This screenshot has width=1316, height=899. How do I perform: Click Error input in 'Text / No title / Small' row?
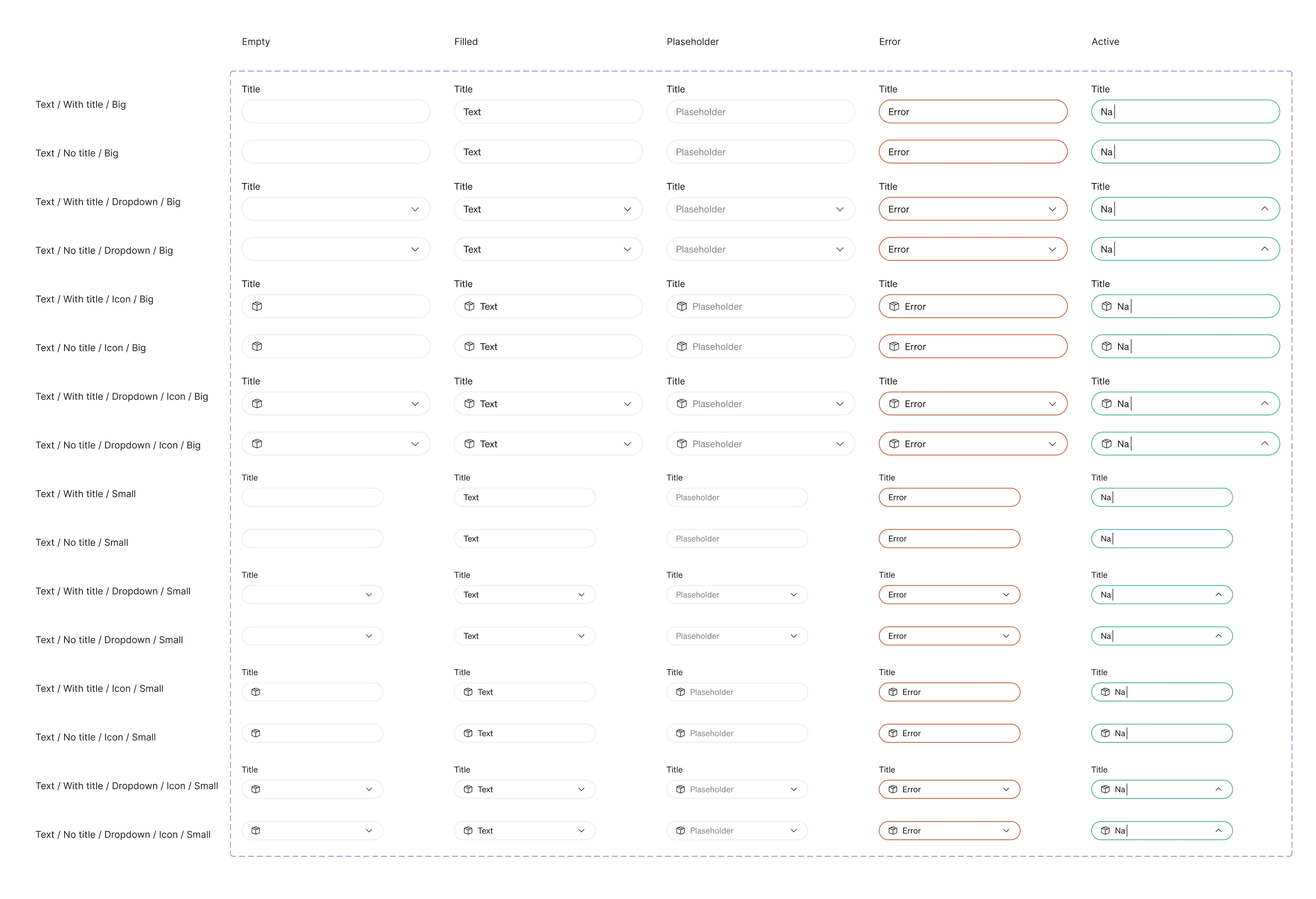tap(949, 538)
